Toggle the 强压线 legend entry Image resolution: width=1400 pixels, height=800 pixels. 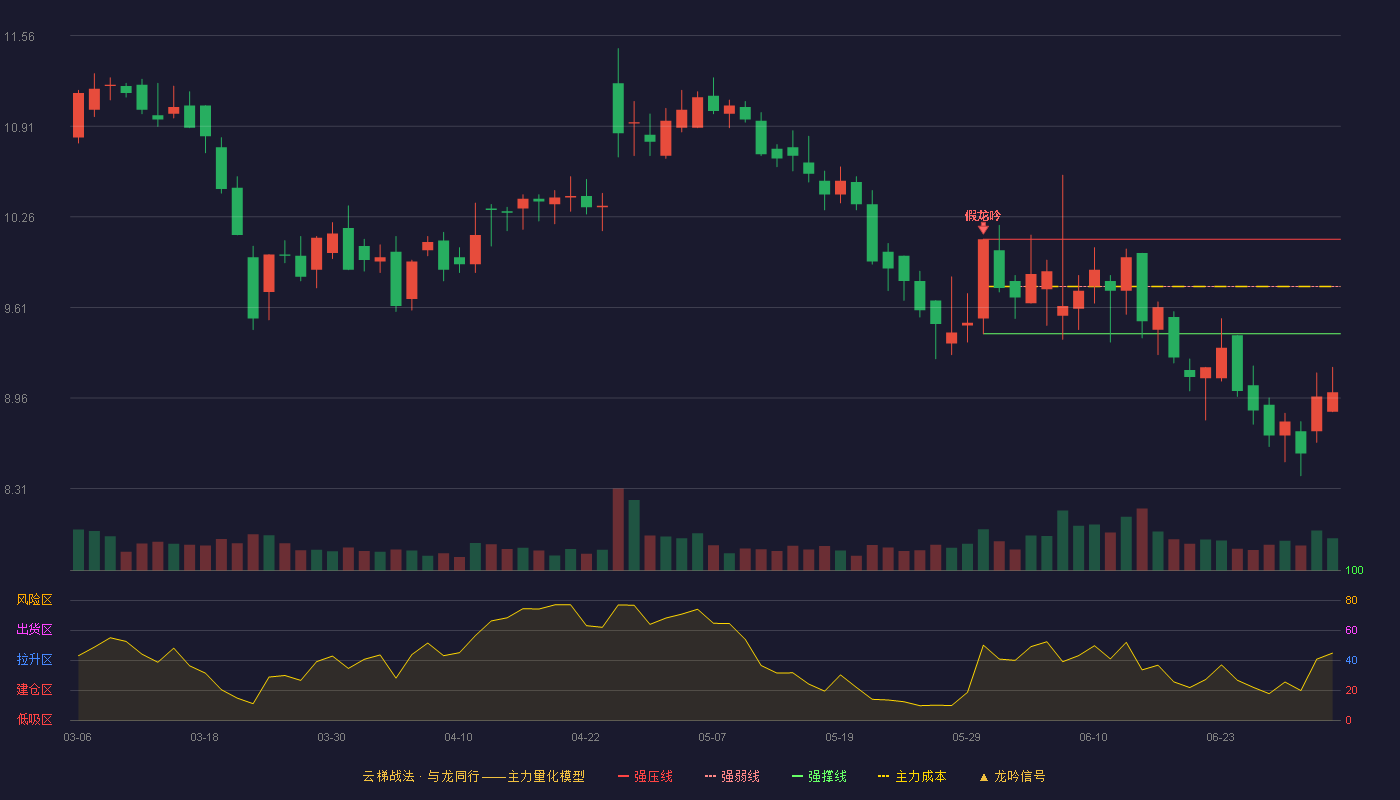pyautogui.click(x=645, y=776)
